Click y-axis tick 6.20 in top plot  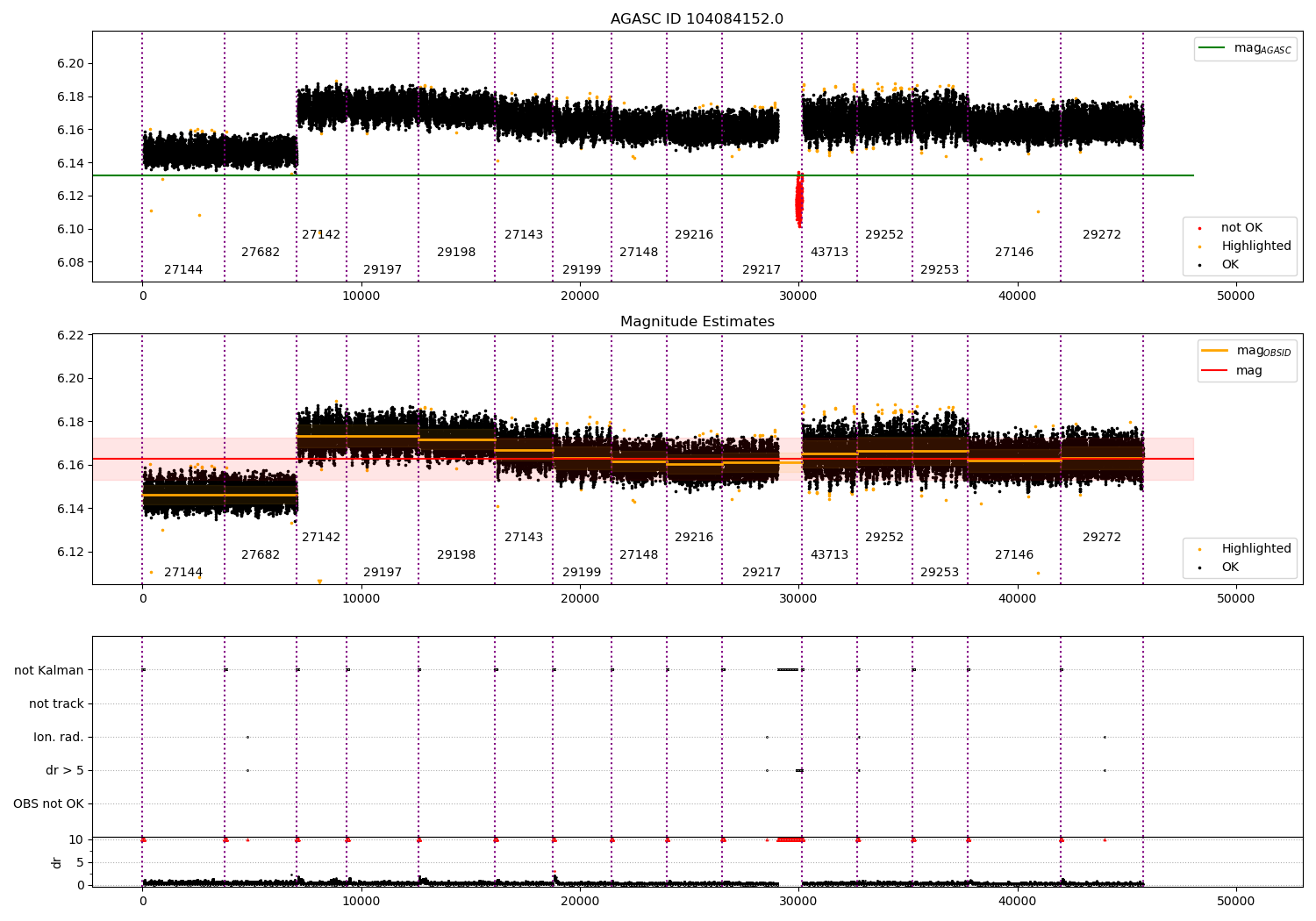[72, 64]
